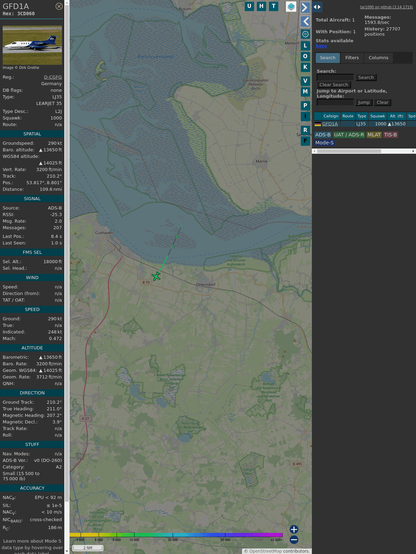The image size is (416, 554).
Task: Select the green aircraft marker on map
Action: click(156, 276)
